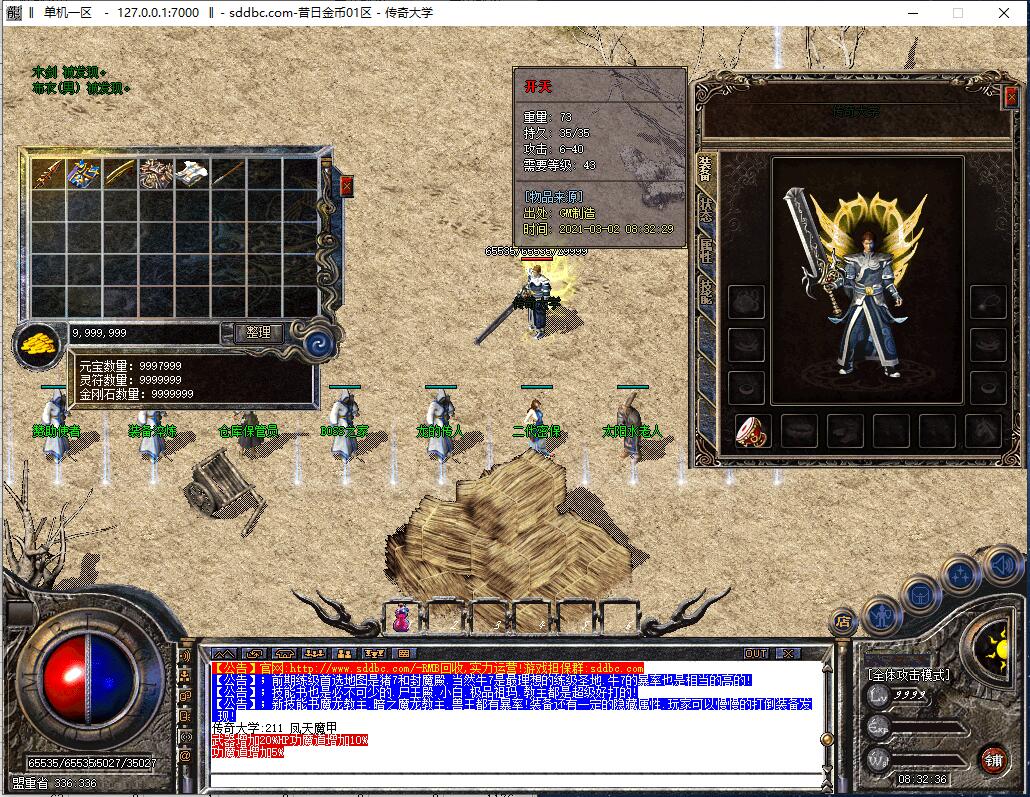Switch to the 属性 attributes tab
Viewport: 1030px width, 797px height.
tap(706, 250)
